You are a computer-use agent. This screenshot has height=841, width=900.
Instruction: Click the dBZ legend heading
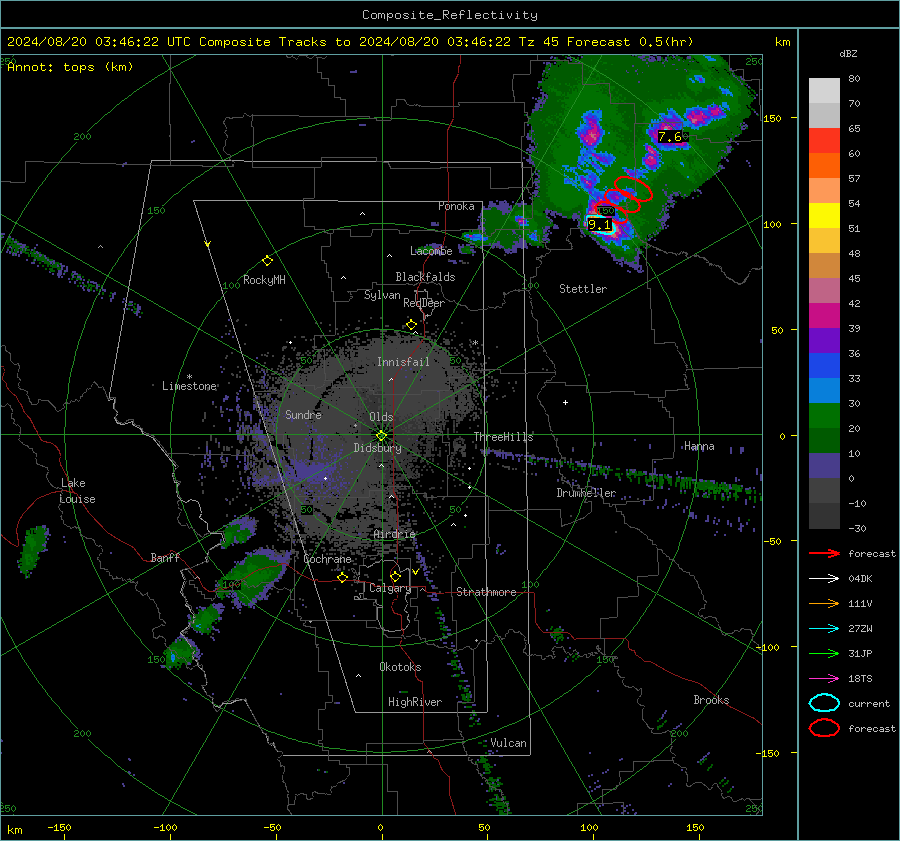(848, 53)
